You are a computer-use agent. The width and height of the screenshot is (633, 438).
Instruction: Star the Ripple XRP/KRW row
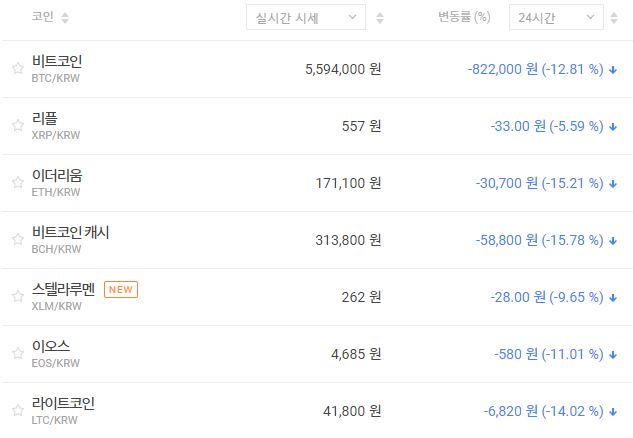pyautogui.click(x=17, y=126)
